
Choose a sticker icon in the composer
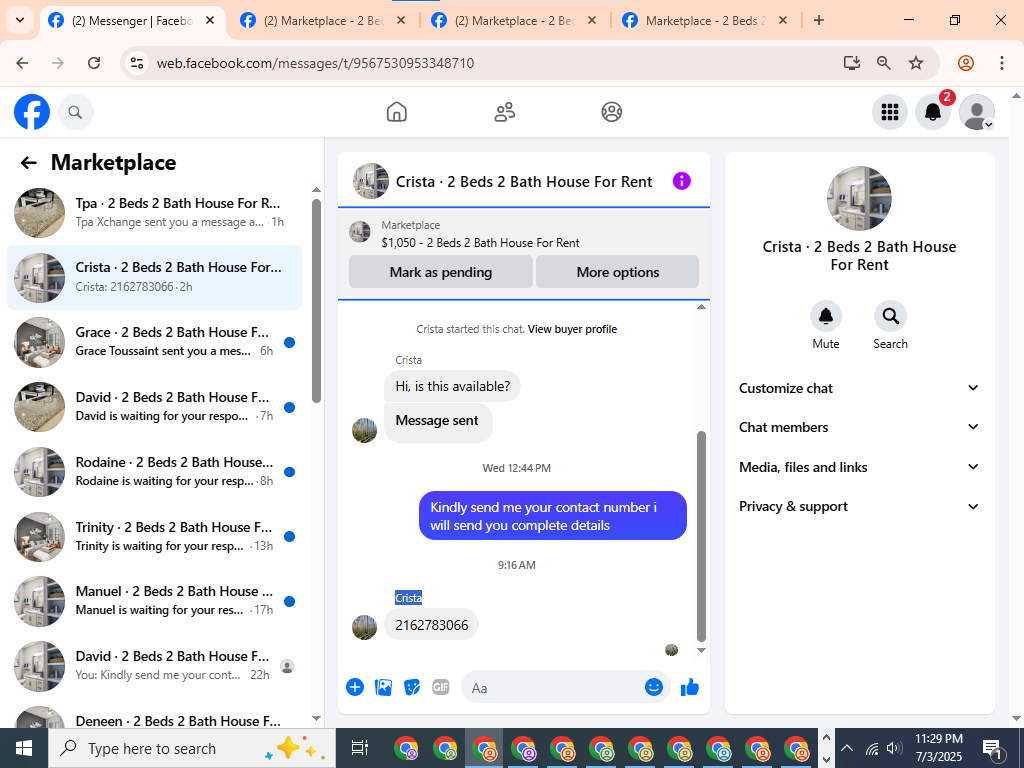(x=412, y=687)
